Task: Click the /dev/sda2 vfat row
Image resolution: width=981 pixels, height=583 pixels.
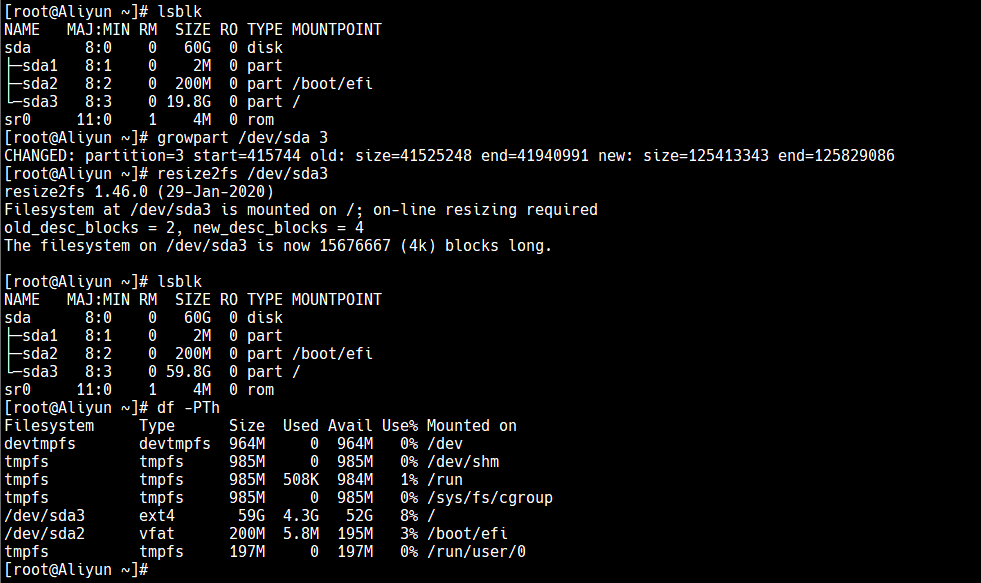Action: (x=256, y=534)
